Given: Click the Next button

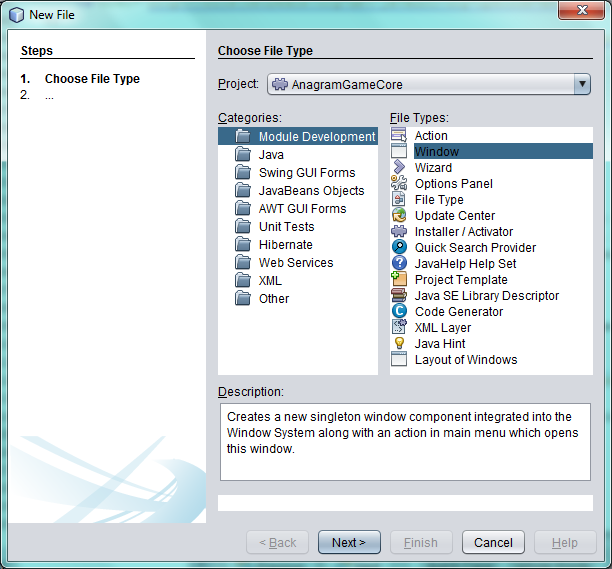Looking at the screenshot, I should (x=349, y=542).
